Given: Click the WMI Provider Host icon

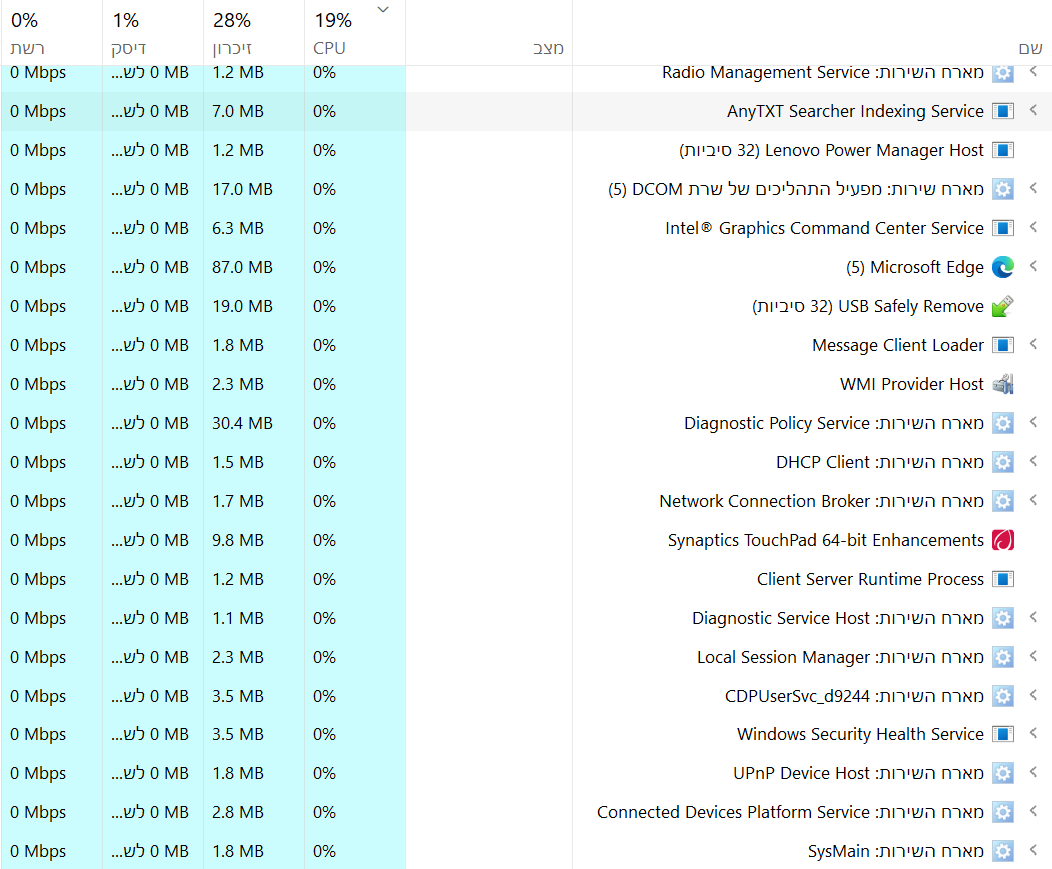Looking at the screenshot, I should tap(1002, 384).
